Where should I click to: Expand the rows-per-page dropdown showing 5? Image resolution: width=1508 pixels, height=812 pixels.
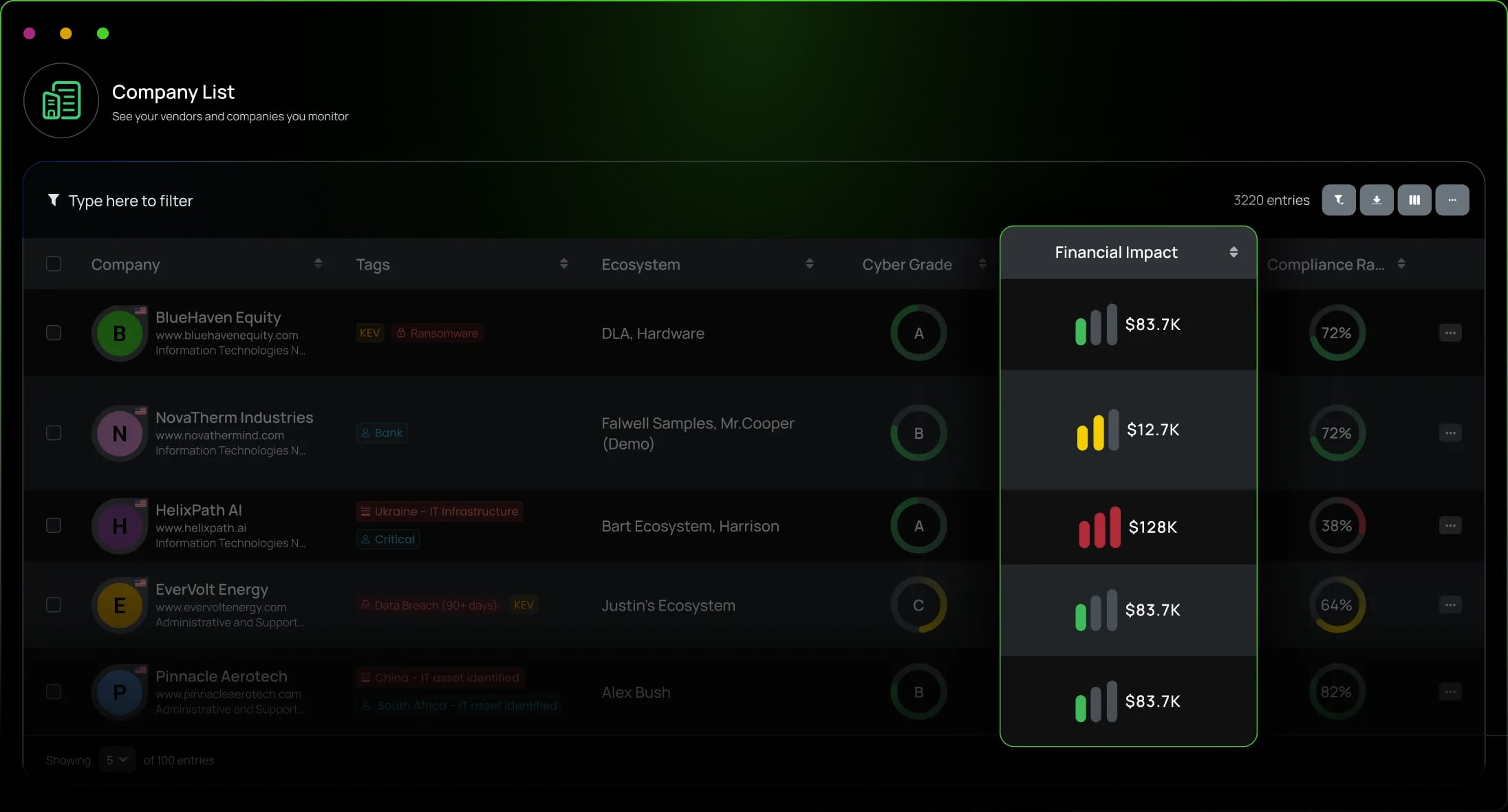116,760
